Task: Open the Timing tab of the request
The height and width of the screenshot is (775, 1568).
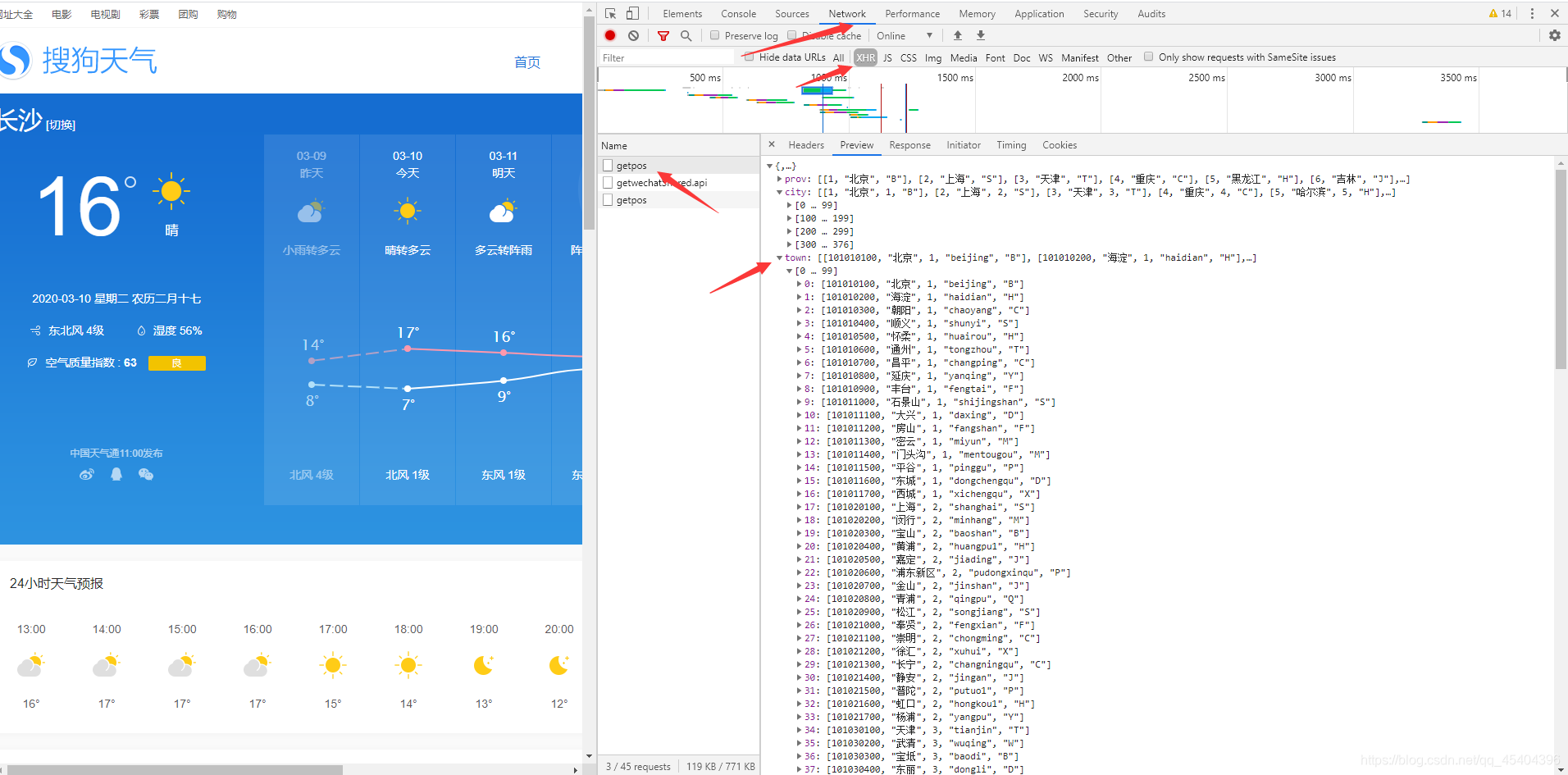Action: pos(1011,144)
